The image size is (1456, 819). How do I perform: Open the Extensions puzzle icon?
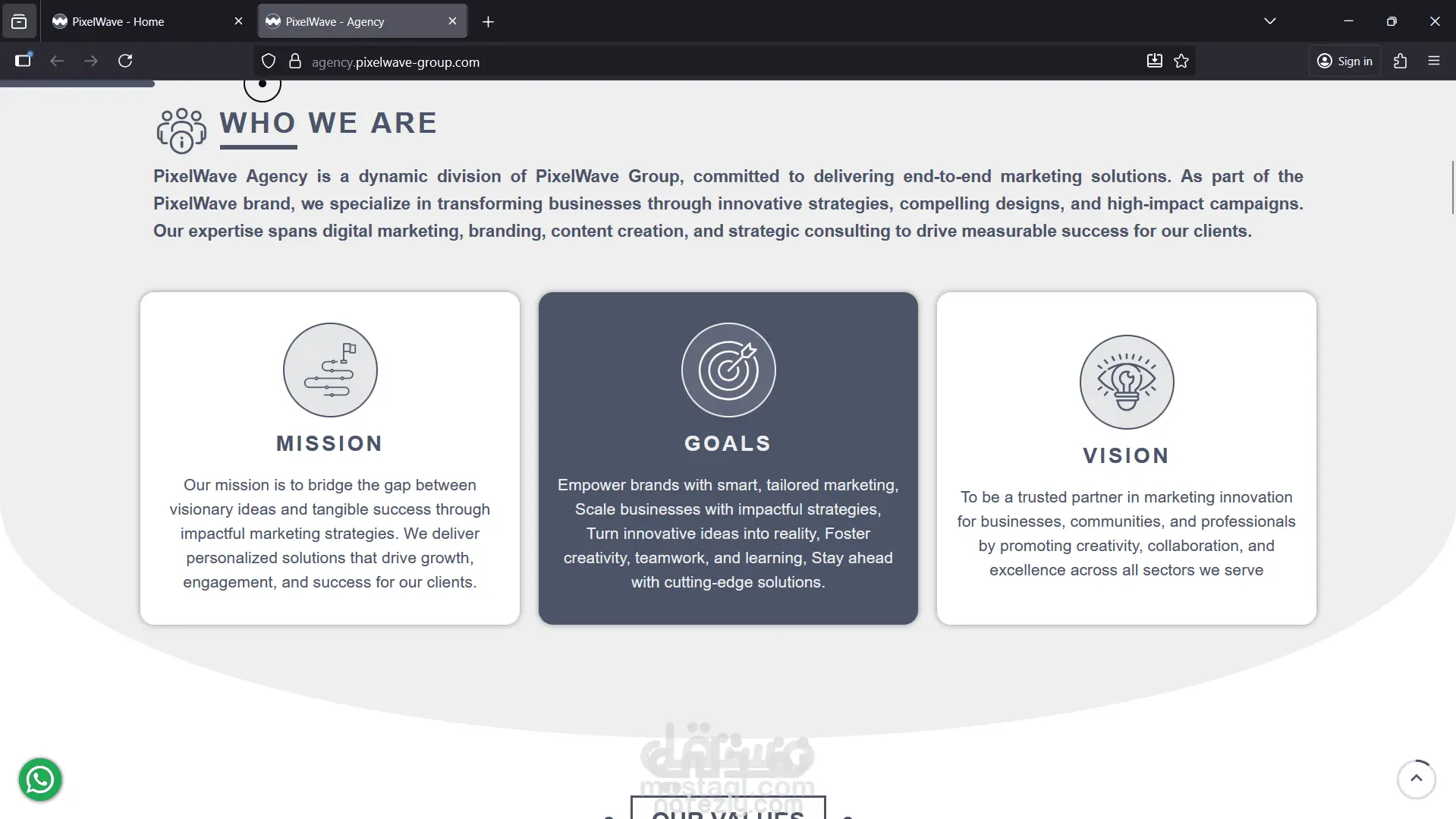pyautogui.click(x=1400, y=61)
